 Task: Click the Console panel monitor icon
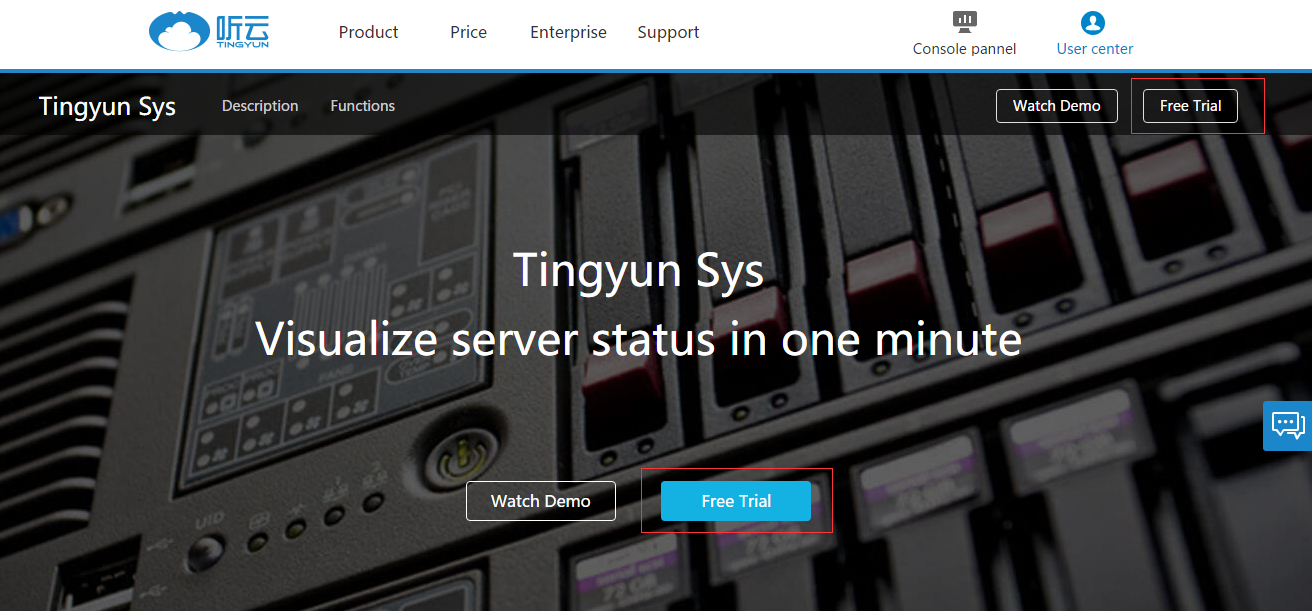pyautogui.click(x=964, y=21)
